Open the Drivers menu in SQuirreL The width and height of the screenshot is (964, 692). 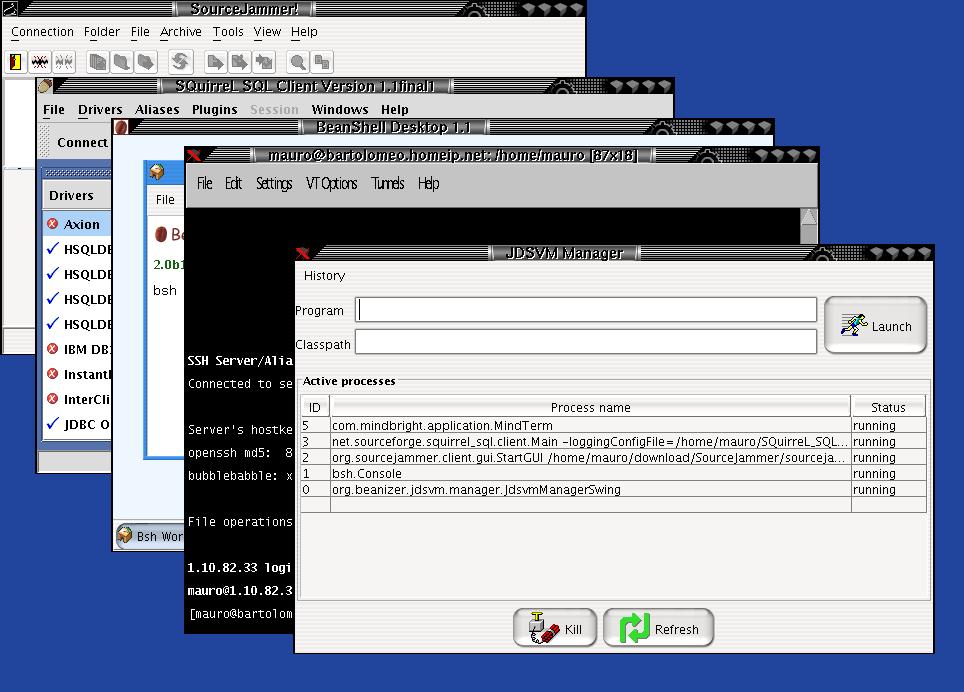[100, 109]
